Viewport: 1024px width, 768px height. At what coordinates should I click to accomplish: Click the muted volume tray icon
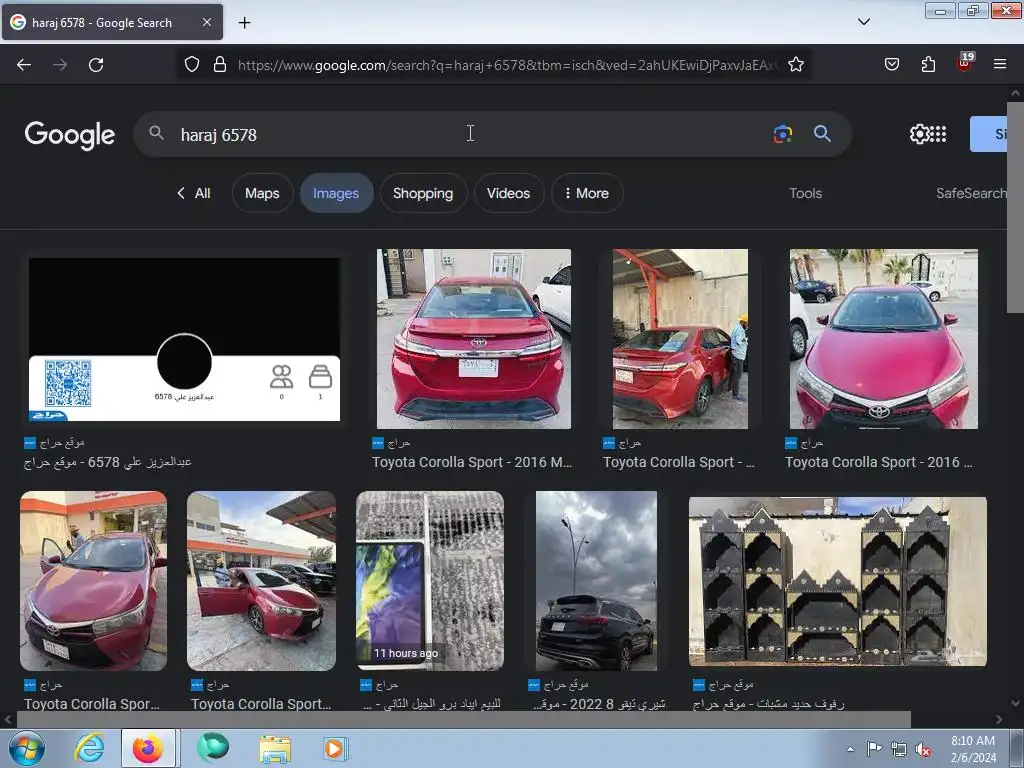tap(923, 749)
